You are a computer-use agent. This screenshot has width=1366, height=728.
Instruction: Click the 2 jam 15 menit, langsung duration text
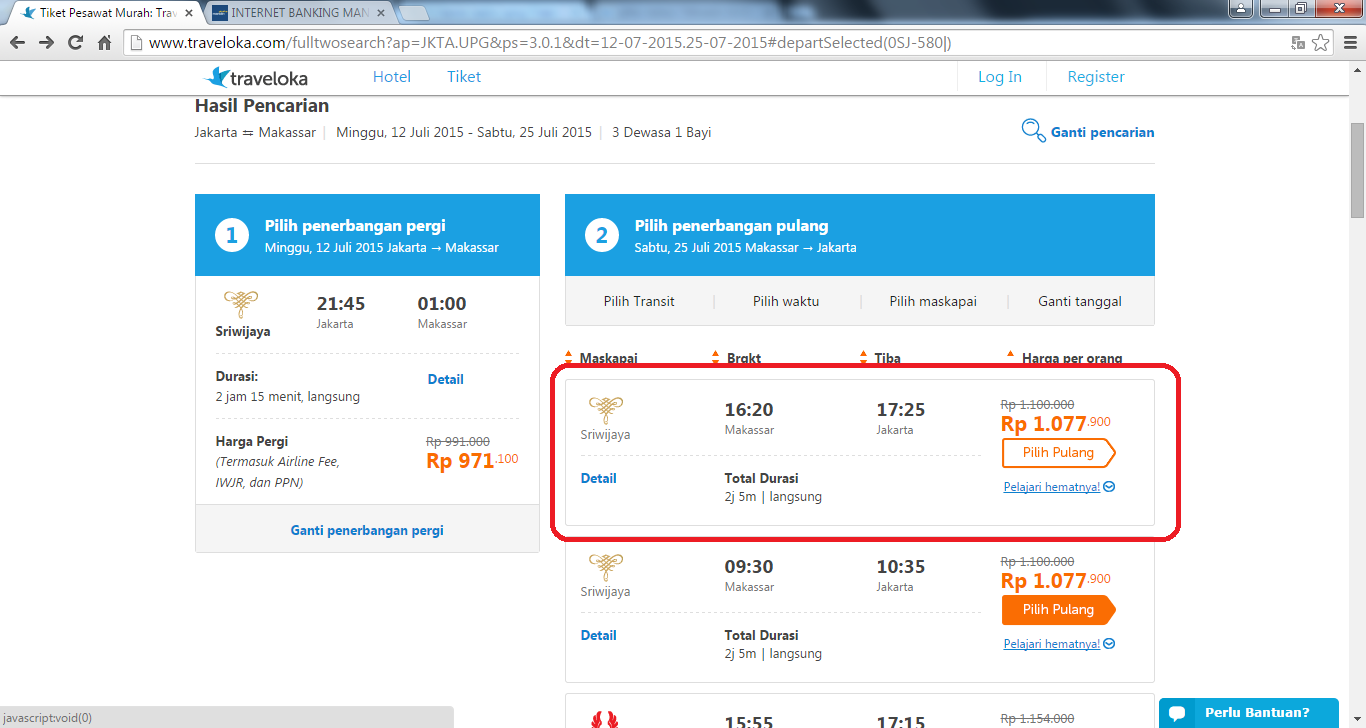coord(288,396)
